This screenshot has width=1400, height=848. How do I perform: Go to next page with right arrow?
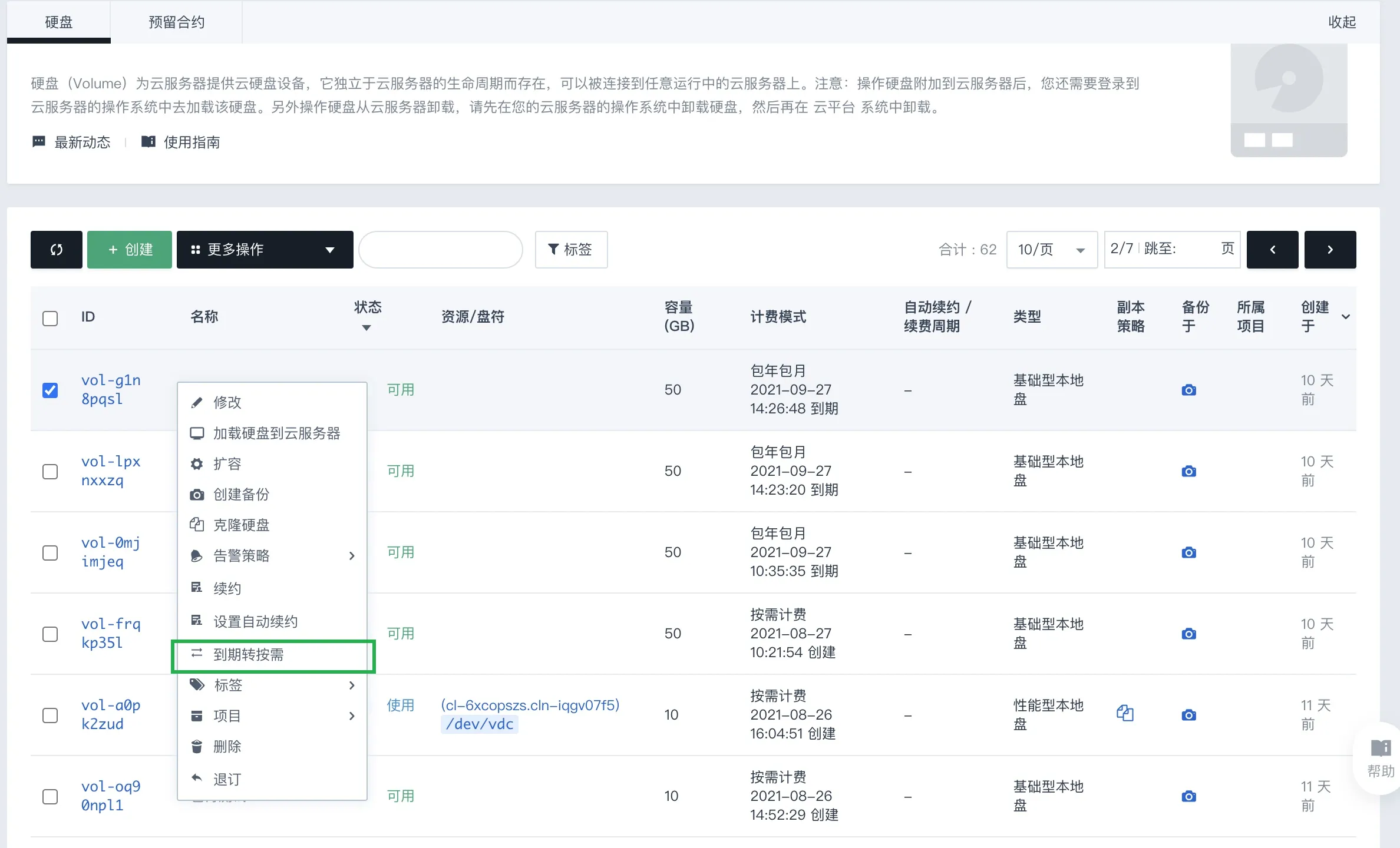(x=1330, y=250)
